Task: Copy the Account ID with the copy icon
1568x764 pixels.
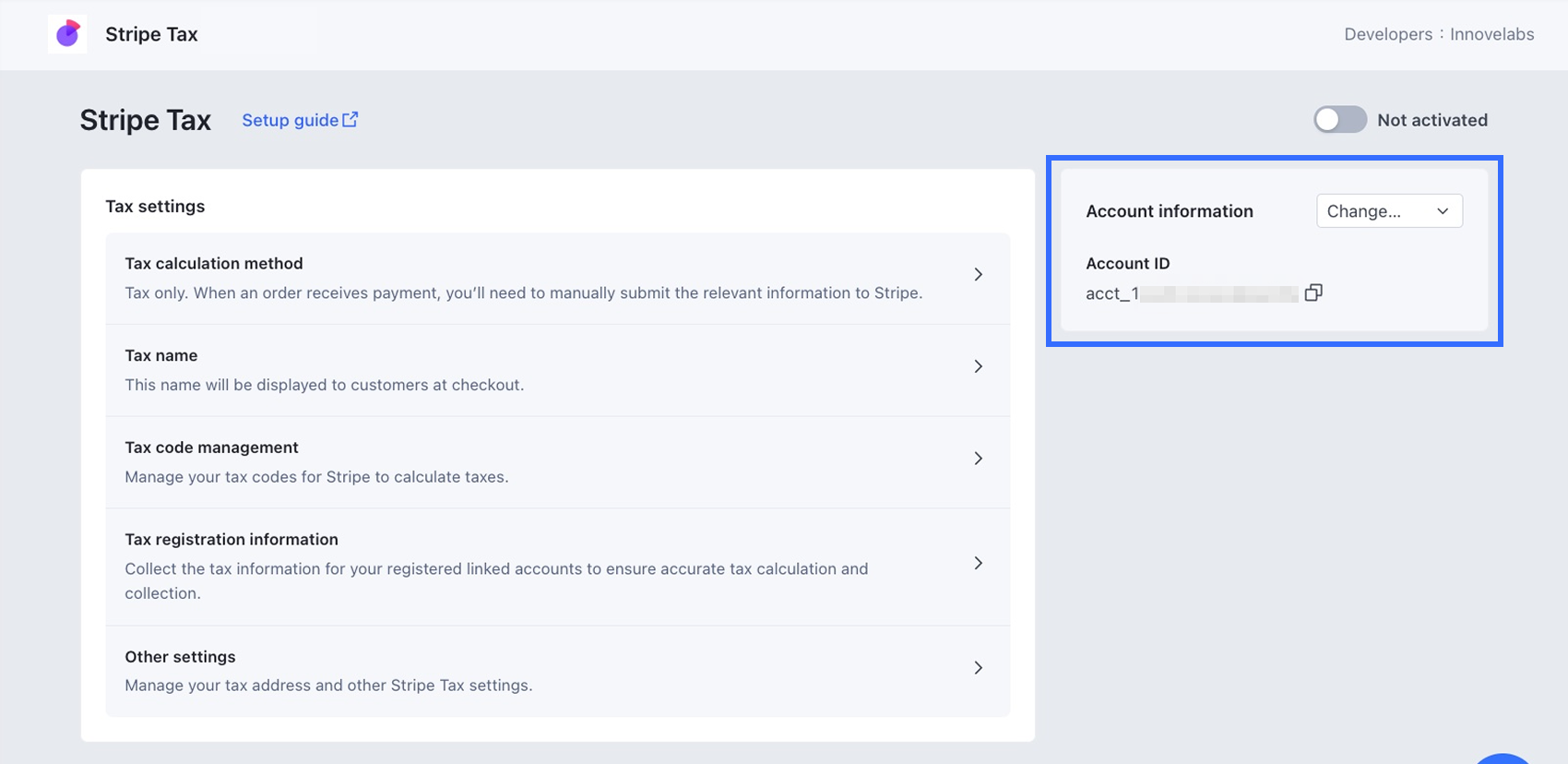Action: point(1313,292)
